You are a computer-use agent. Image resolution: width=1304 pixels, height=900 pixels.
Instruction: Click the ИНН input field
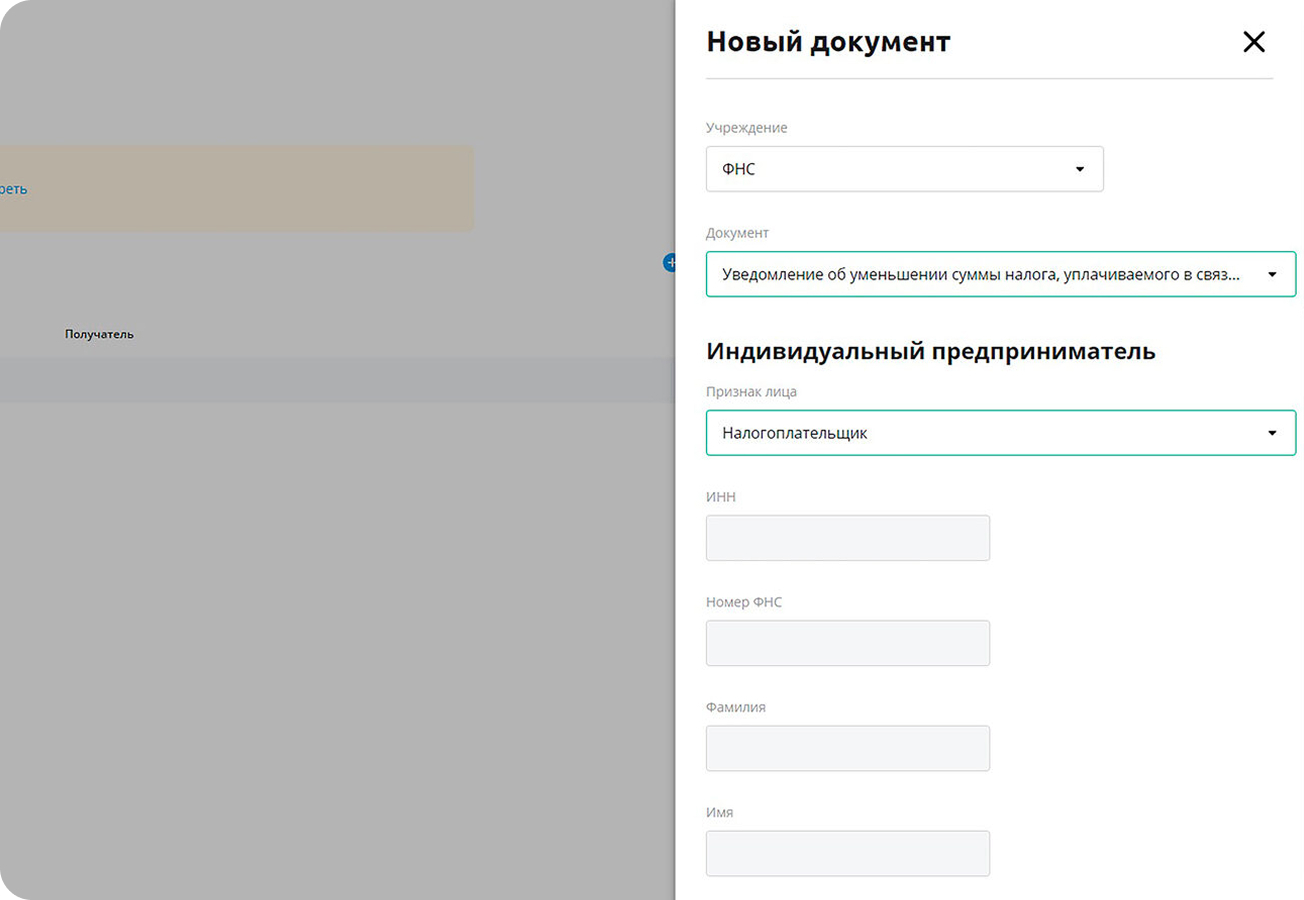(x=848, y=538)
